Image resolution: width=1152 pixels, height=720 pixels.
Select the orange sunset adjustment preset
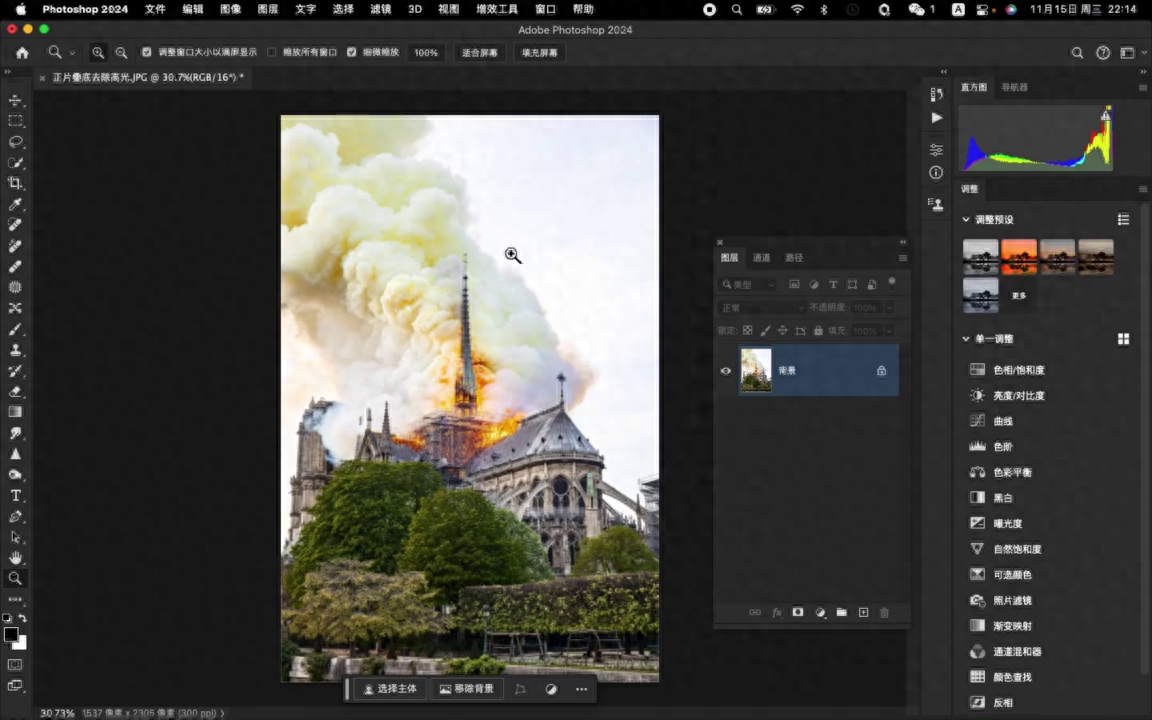(x=1018, y=256)
